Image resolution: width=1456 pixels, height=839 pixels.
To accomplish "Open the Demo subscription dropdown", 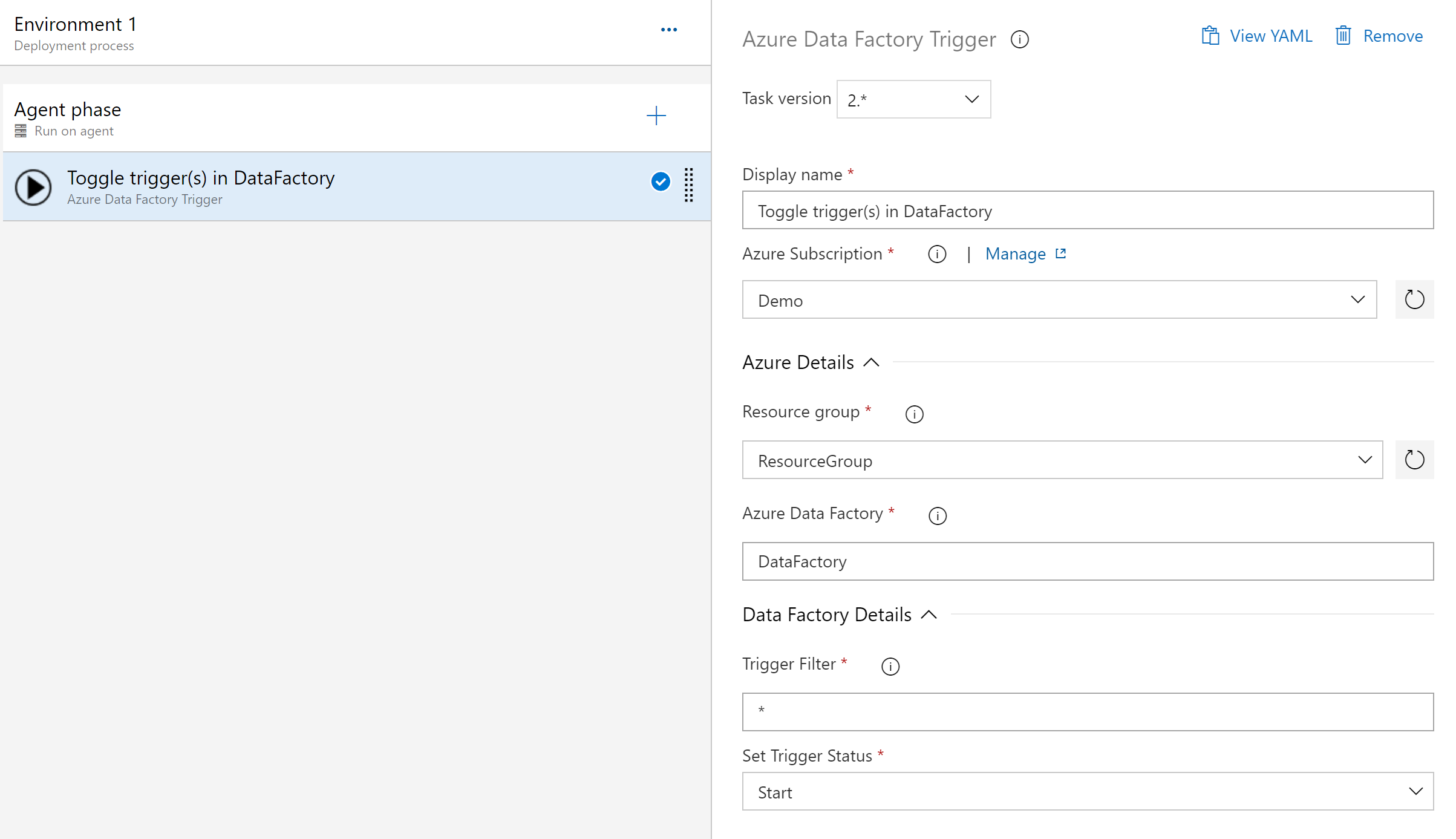I will pyautogui.click(x=1059, y=300).
